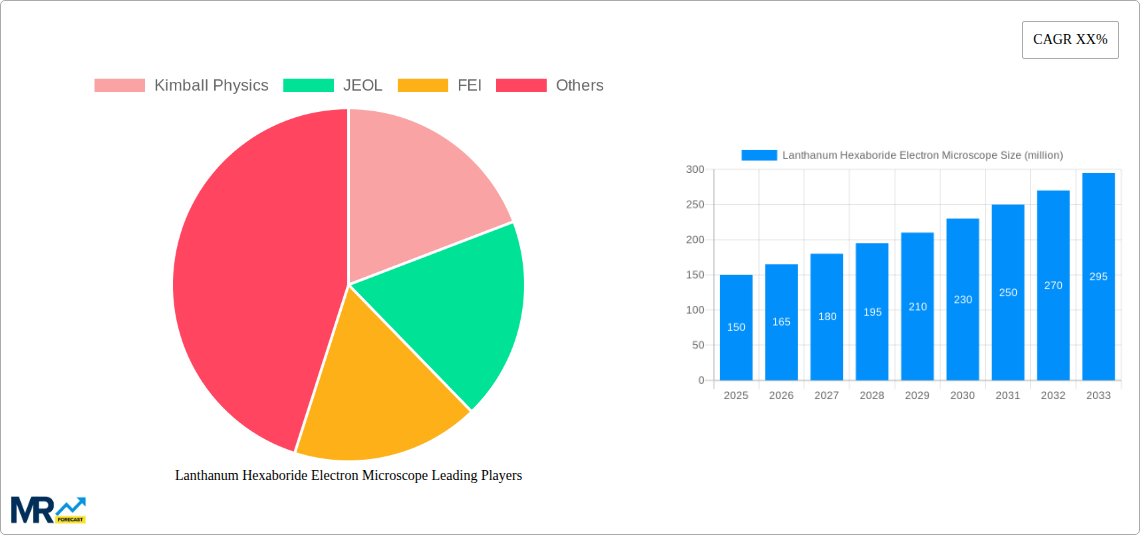This screenshot has width=1140, height=535.
Task: Click the Lanthanum Hexaboride Size (million) legend text
Action: coord(923,155)
